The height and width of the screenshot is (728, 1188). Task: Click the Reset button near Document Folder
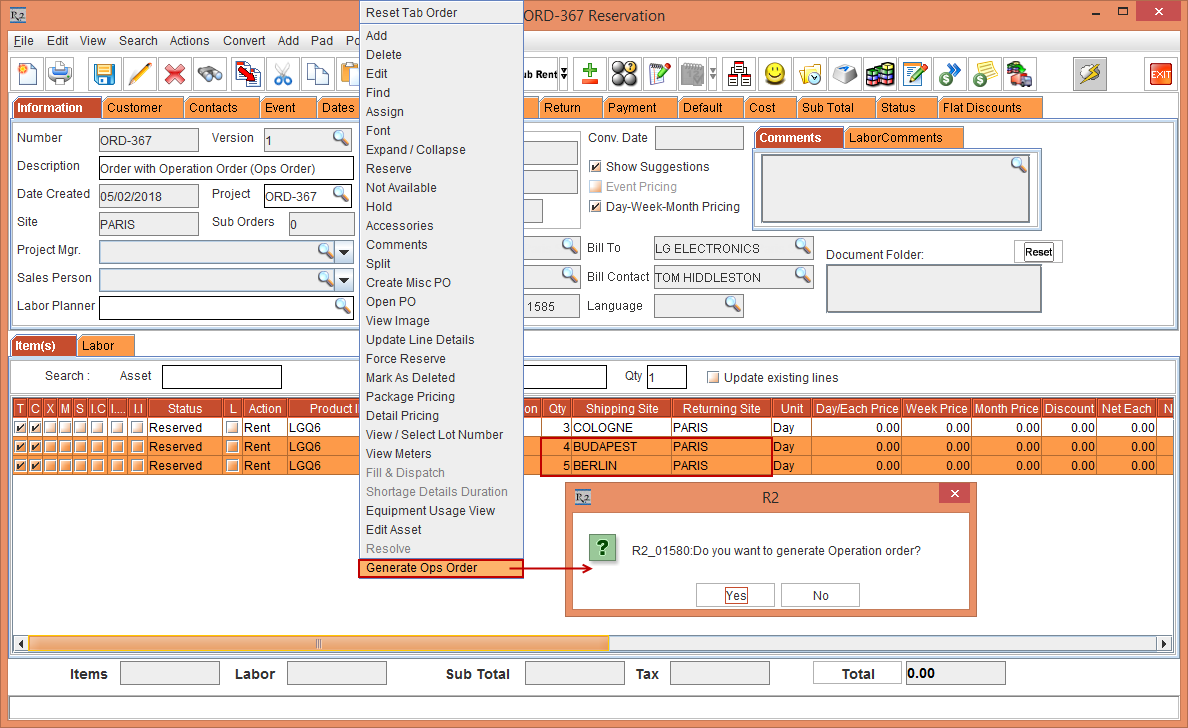[1038, 252]
